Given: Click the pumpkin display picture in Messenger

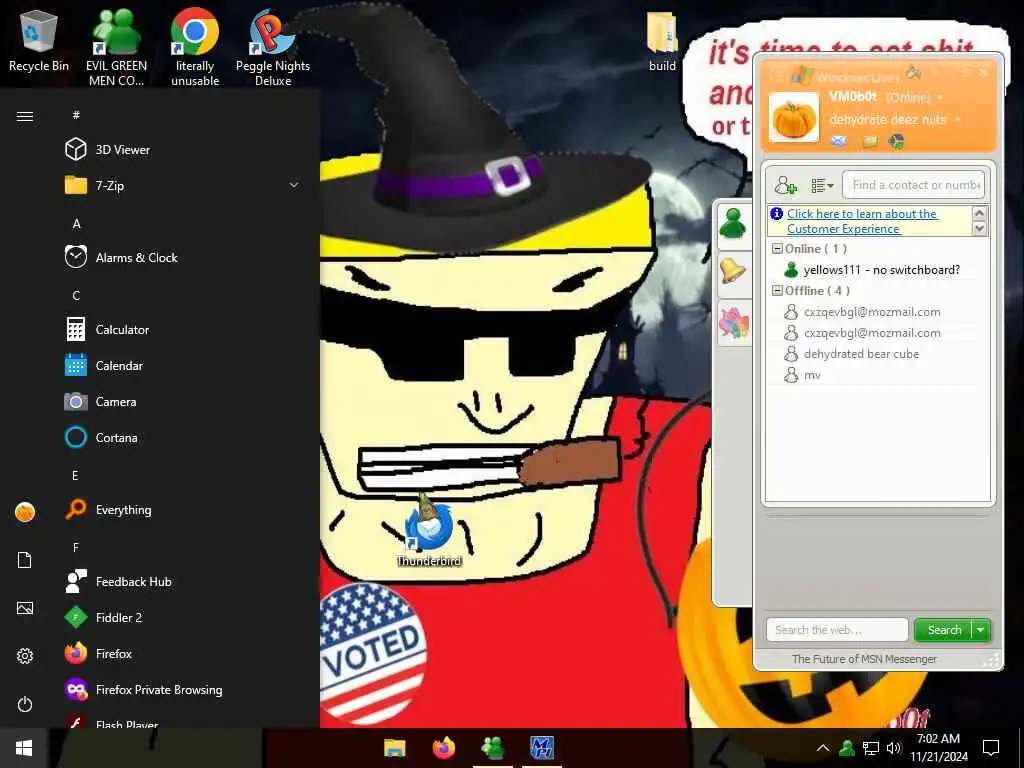Looking at the screenshot, I should pyautogui.click(x=793, y=118).
